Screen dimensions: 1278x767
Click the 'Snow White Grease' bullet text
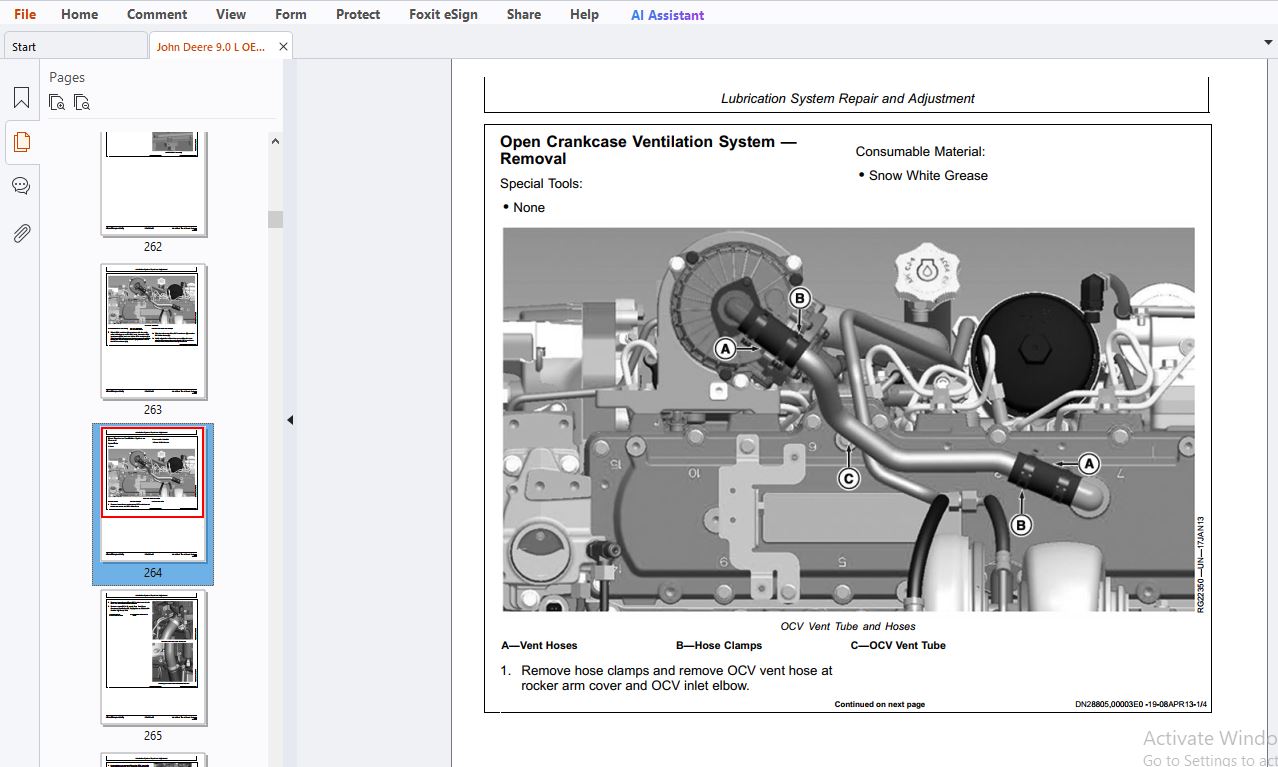point(928,175)
